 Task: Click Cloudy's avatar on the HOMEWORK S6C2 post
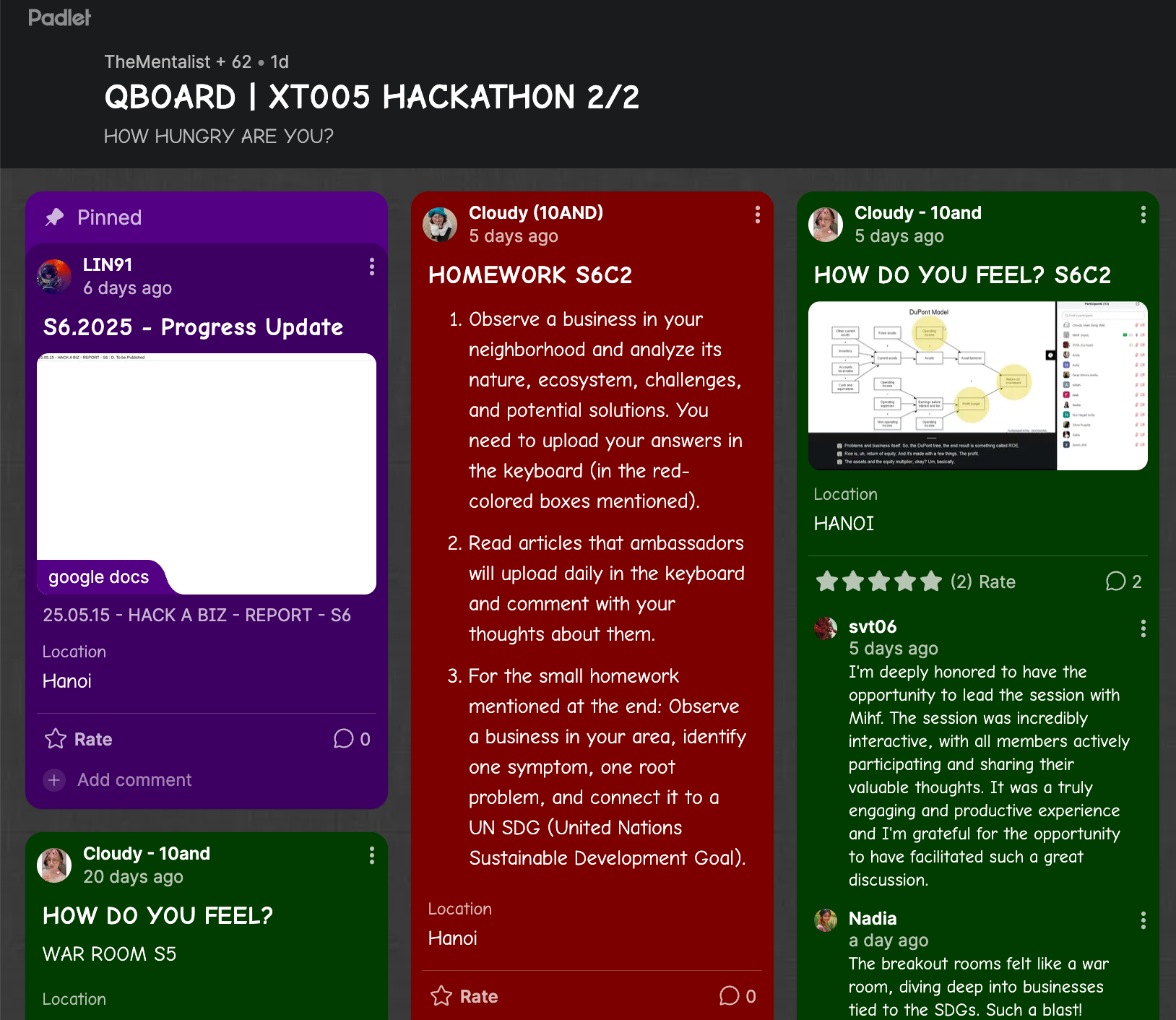coord(441,225)
